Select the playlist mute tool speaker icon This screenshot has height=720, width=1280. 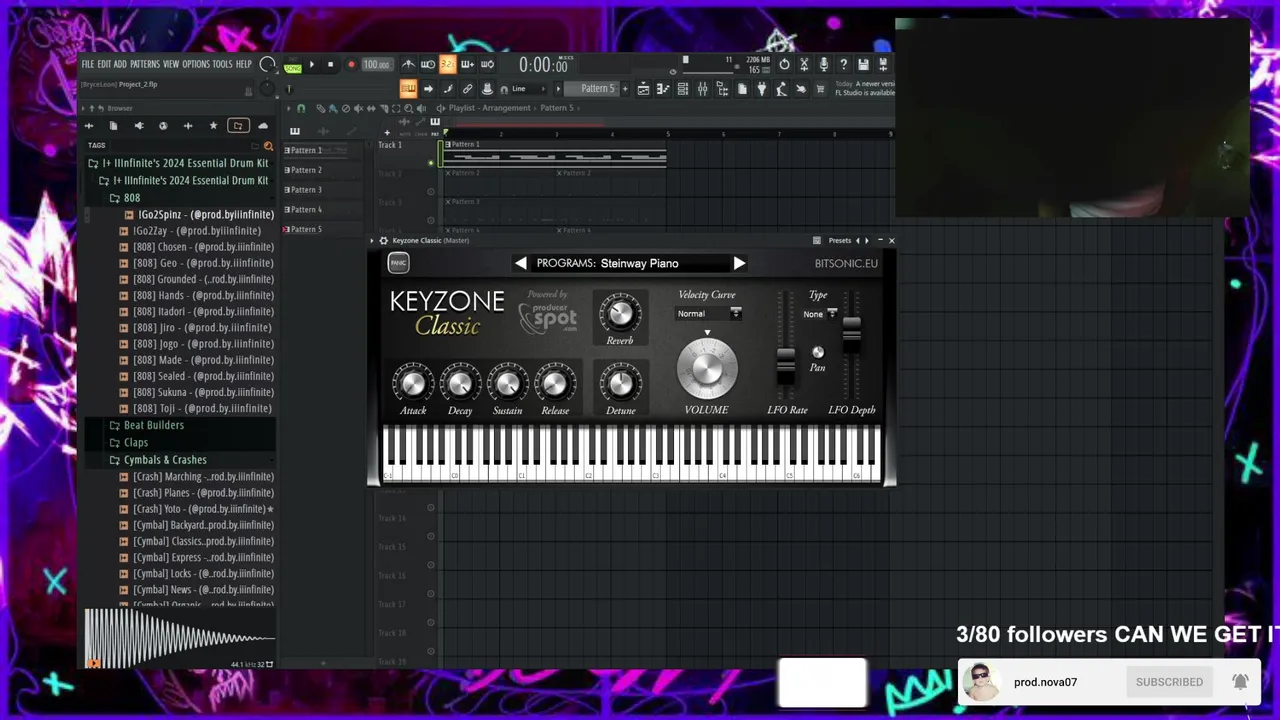[x=358, y=108]
